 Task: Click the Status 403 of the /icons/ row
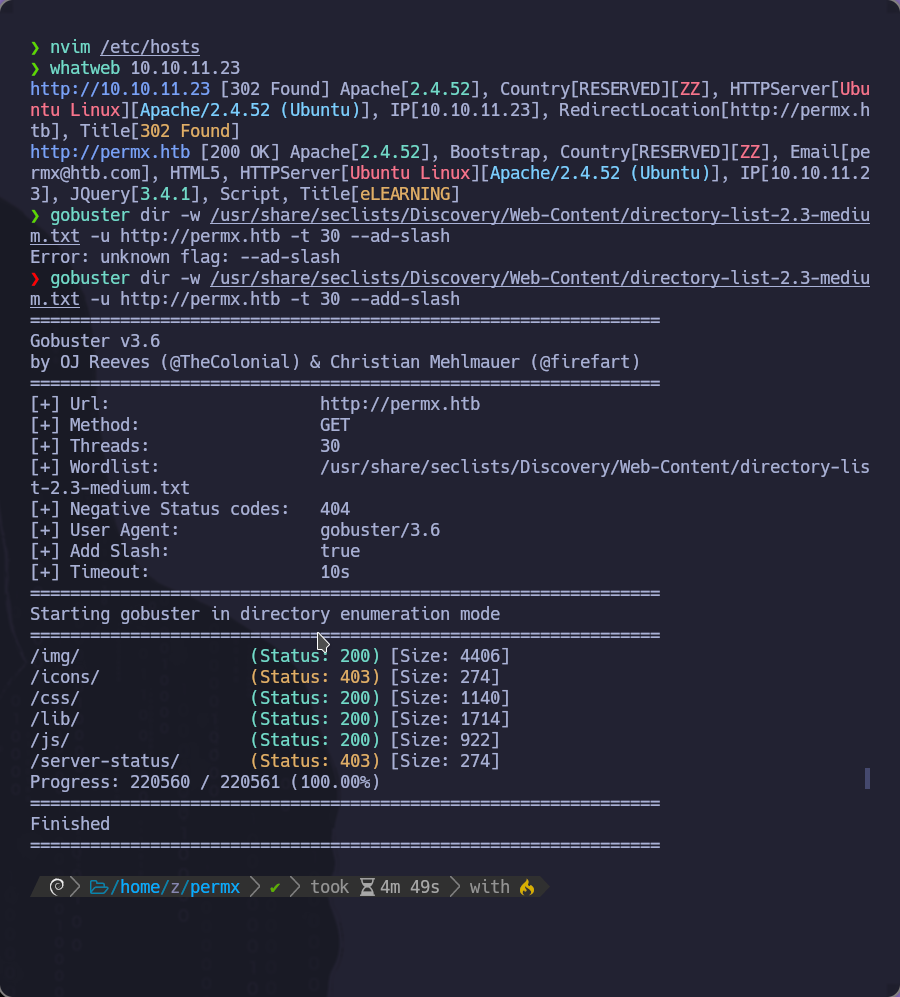[315, 677]
